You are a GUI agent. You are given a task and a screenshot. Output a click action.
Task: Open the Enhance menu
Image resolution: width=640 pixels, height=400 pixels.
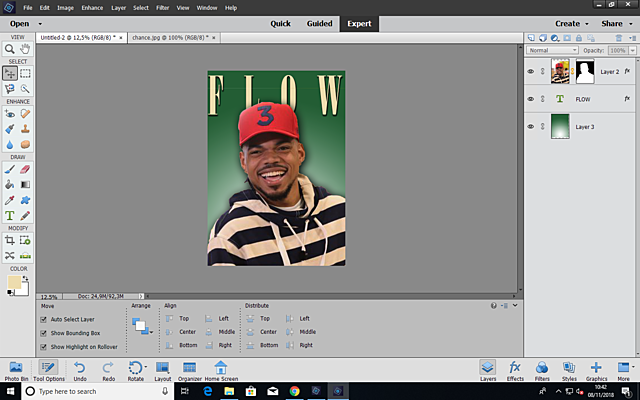point(92,8)
